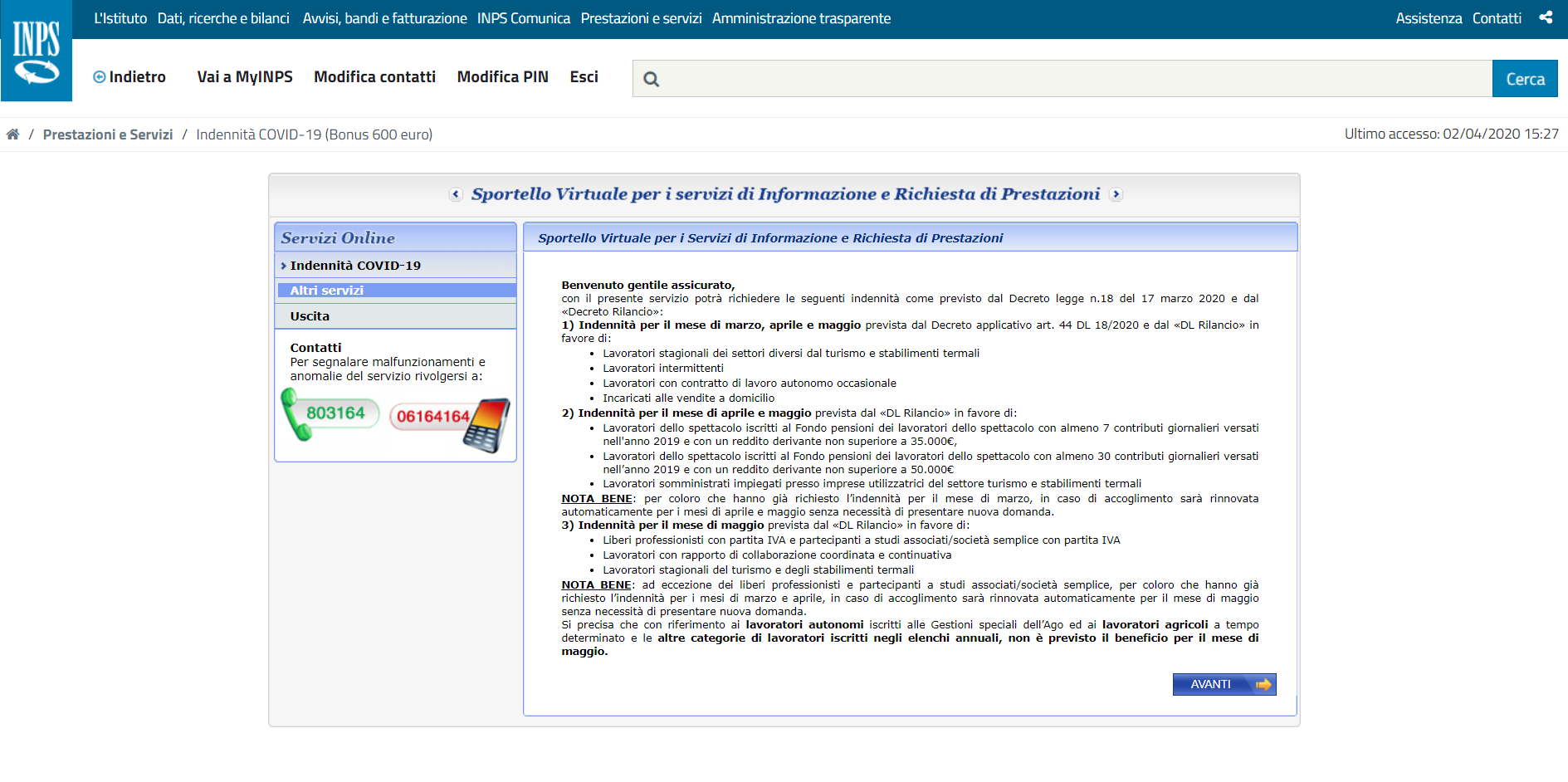
Task: Go to Vai a MyINPS
Action: [245, 76]
